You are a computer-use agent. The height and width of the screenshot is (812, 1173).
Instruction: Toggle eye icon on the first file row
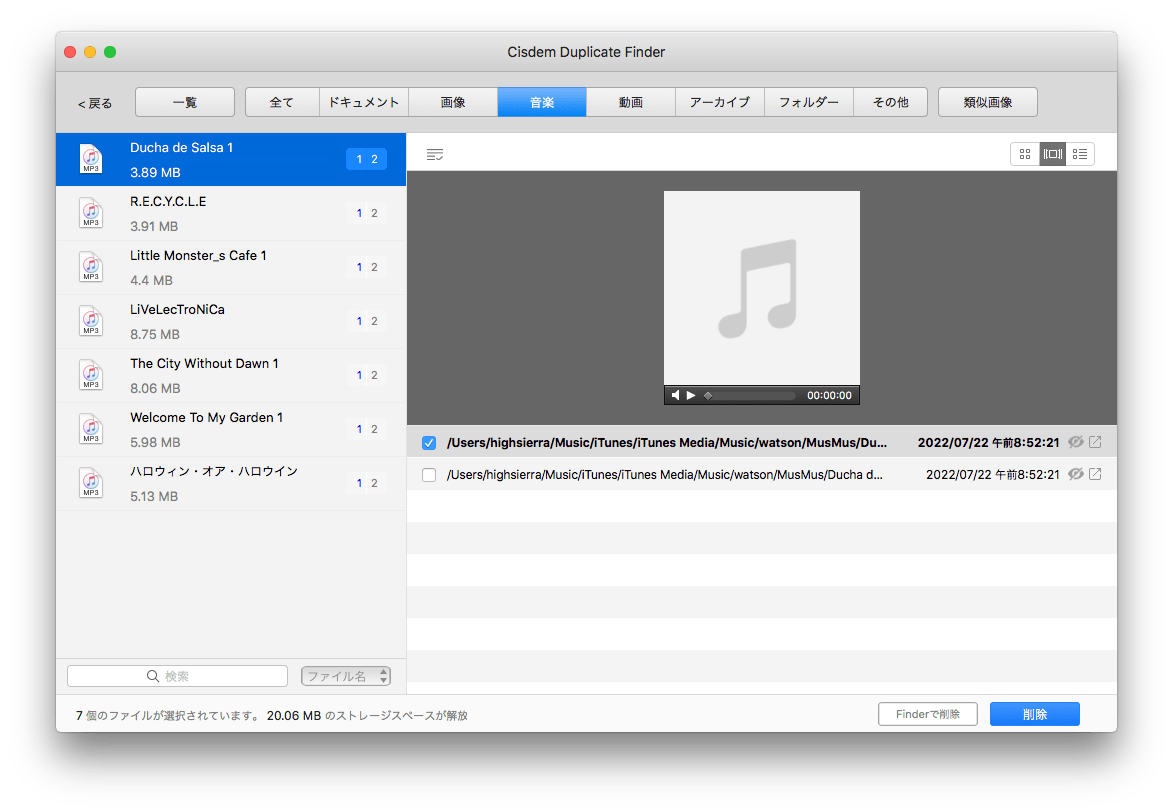point(1076,442)
